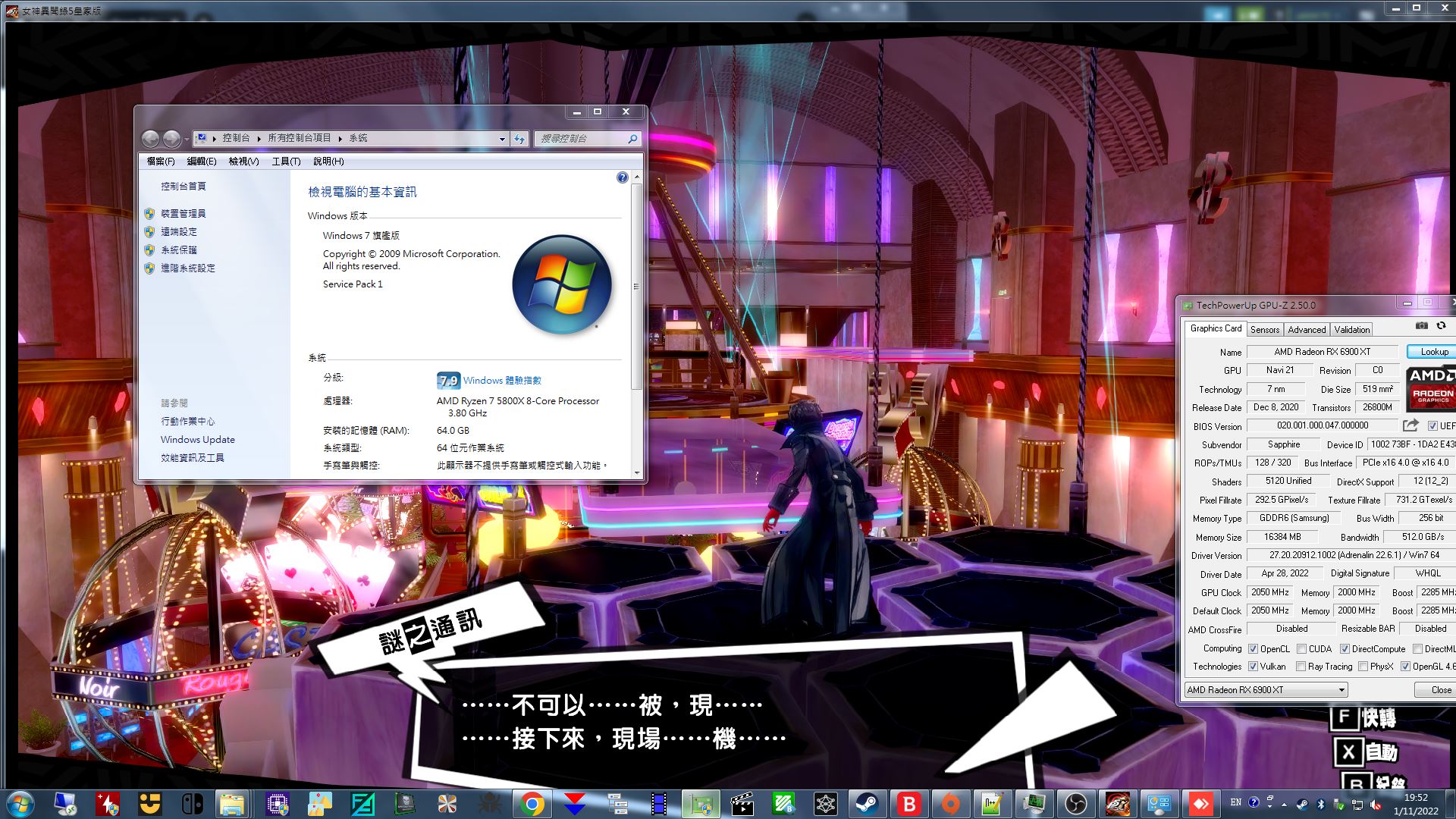Open the 檢視(V) menu
This screenshot has width=1456, height=819.
243,162
